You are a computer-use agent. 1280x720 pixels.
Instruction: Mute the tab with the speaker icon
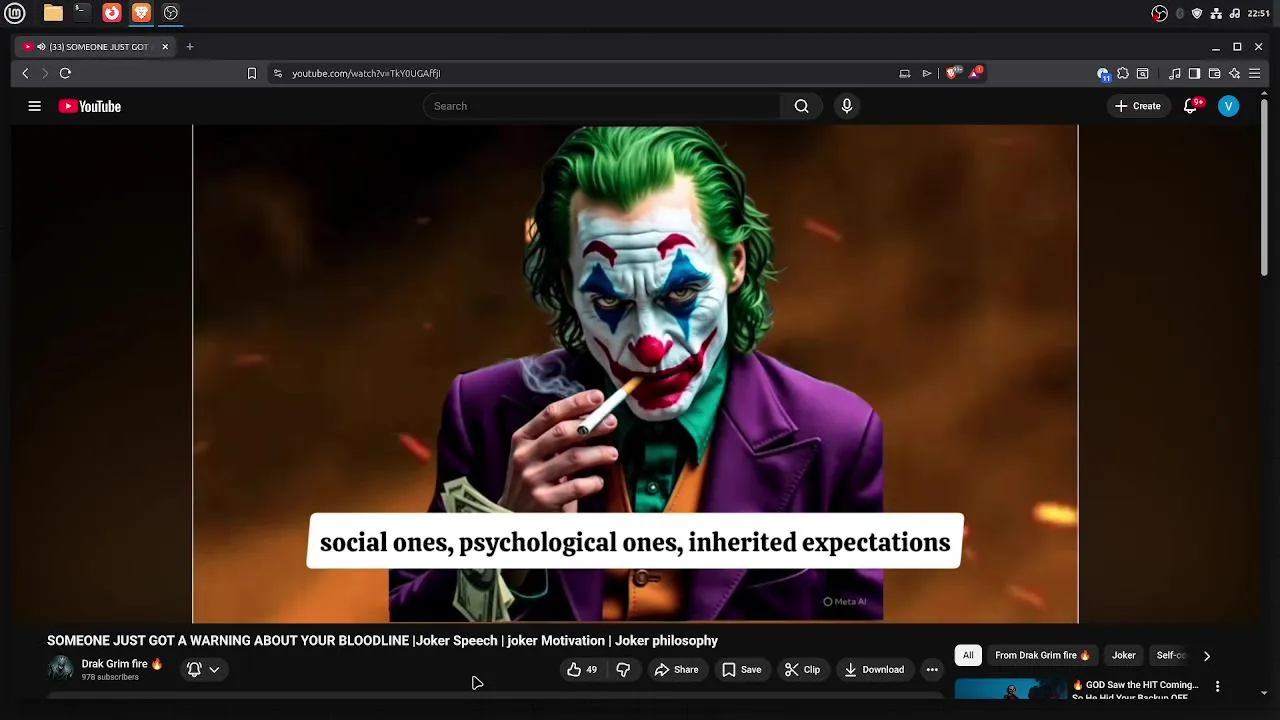pos(41,47)
